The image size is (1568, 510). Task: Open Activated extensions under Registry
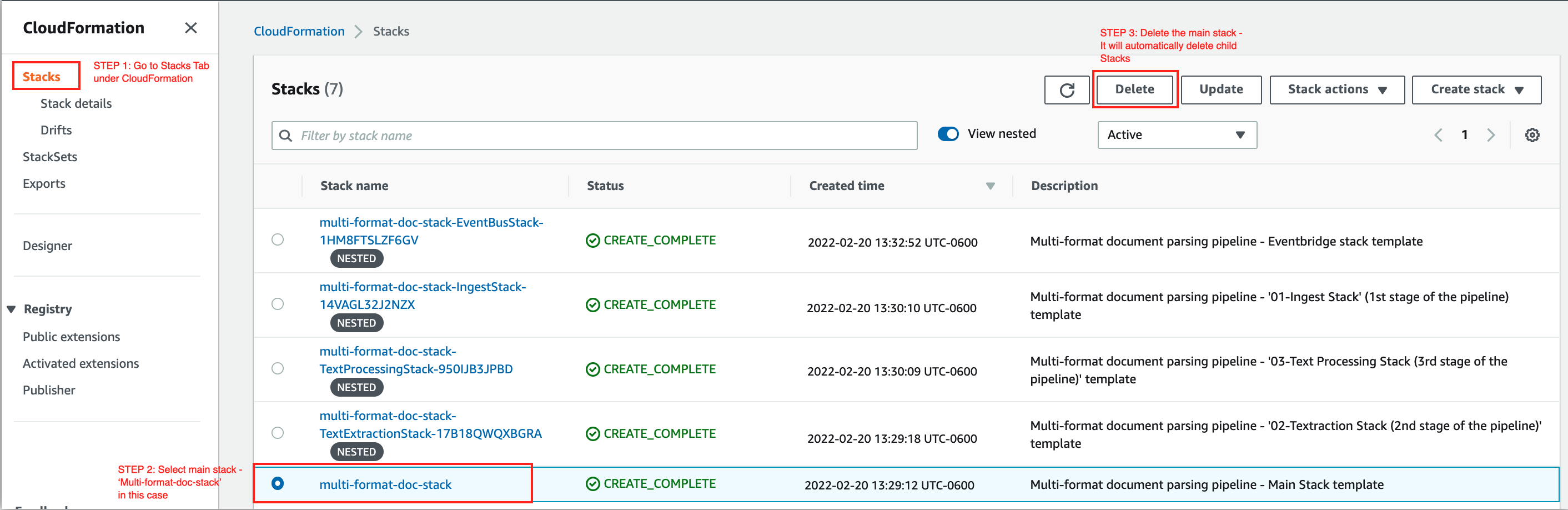coord(81,364)
